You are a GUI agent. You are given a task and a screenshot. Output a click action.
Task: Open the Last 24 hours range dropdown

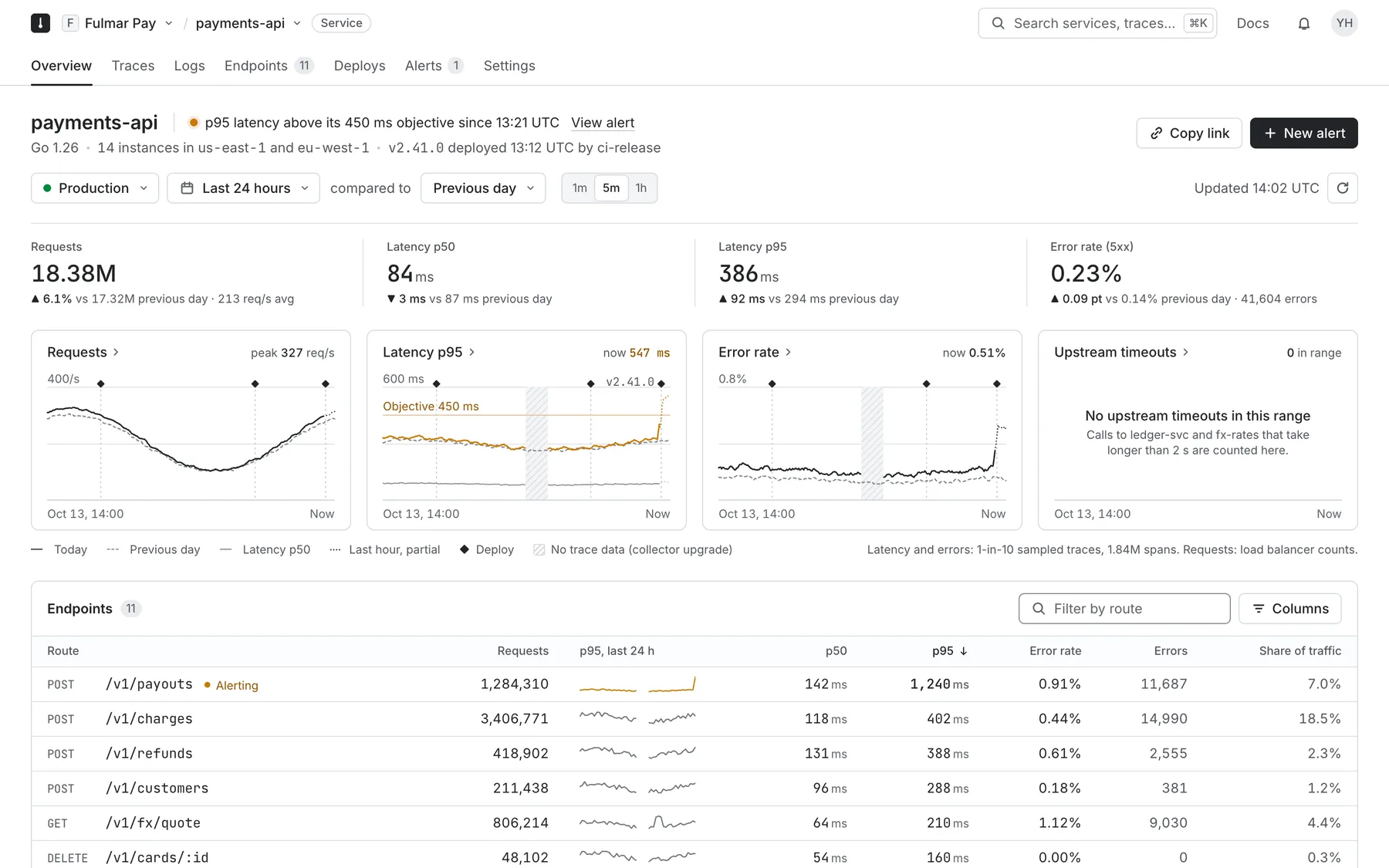point(243,188)
